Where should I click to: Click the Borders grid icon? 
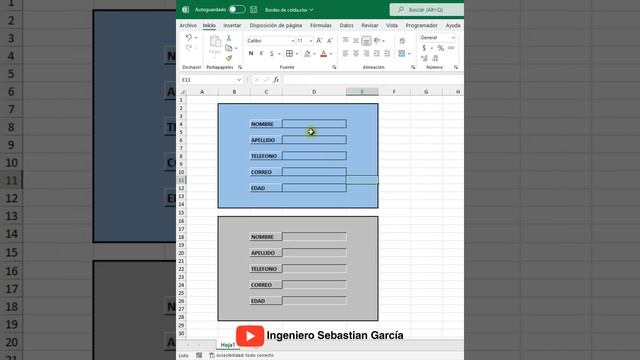click(289, 53)
